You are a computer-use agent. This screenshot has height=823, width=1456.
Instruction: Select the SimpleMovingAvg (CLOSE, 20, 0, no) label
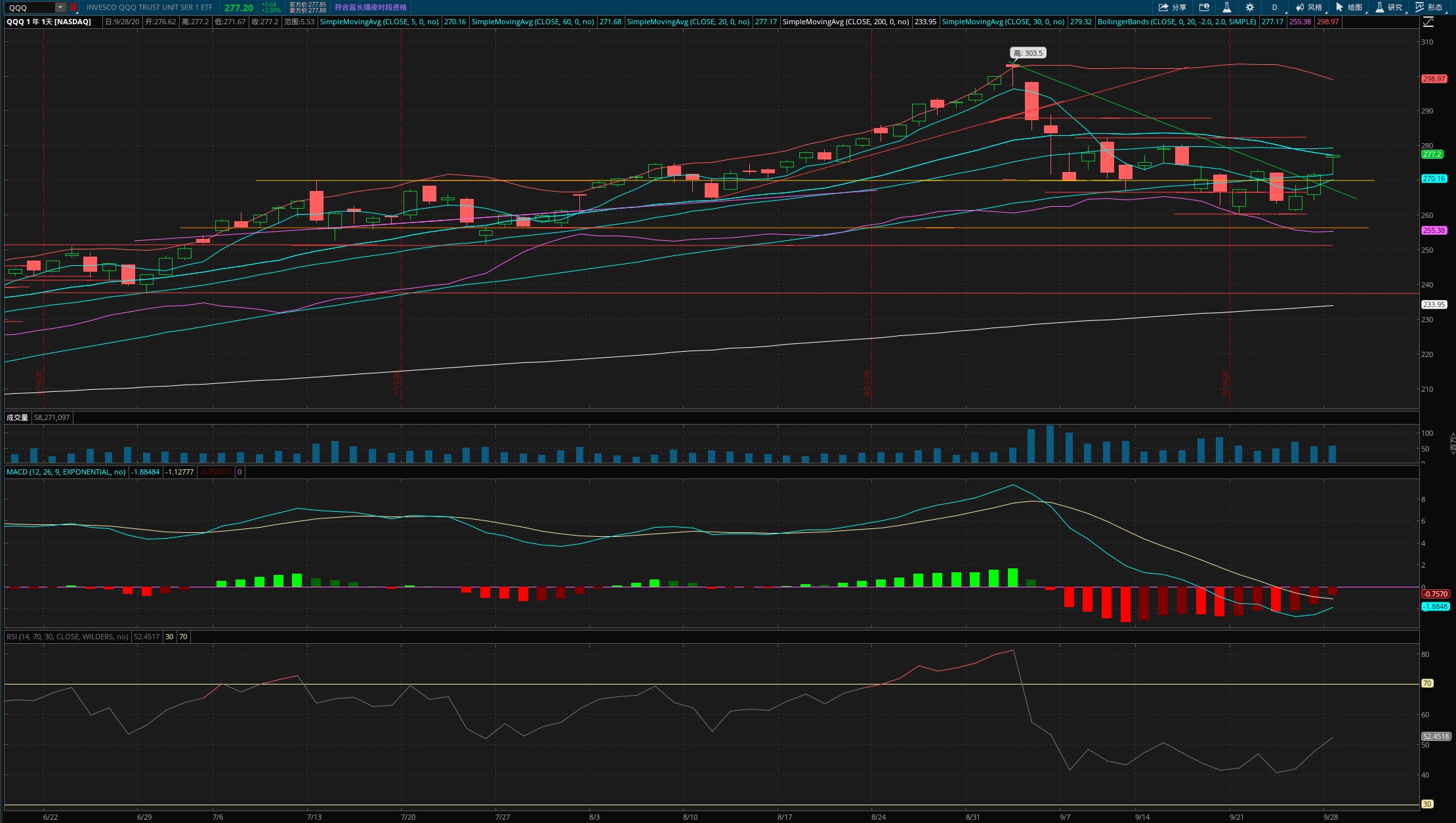pyautogui.click(x=688, y=22)
